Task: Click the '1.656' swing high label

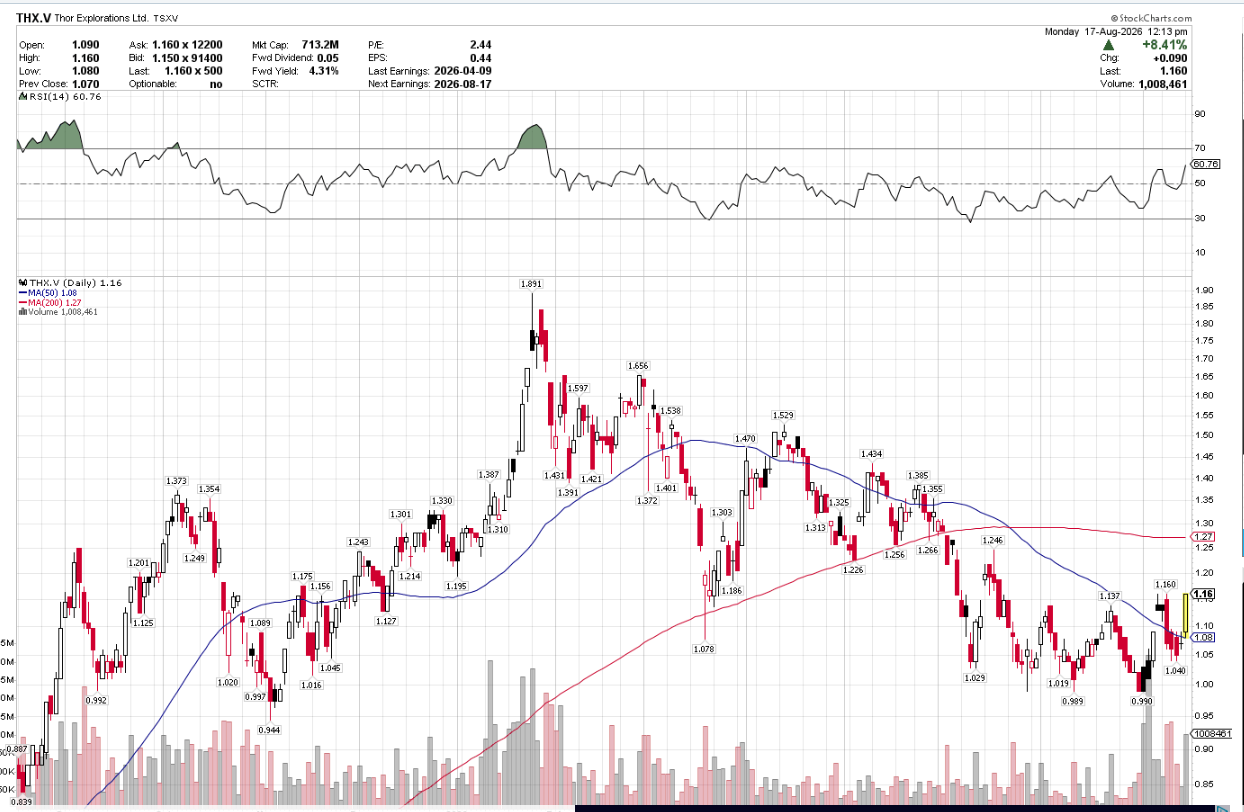Action: [x=638, y=366]
